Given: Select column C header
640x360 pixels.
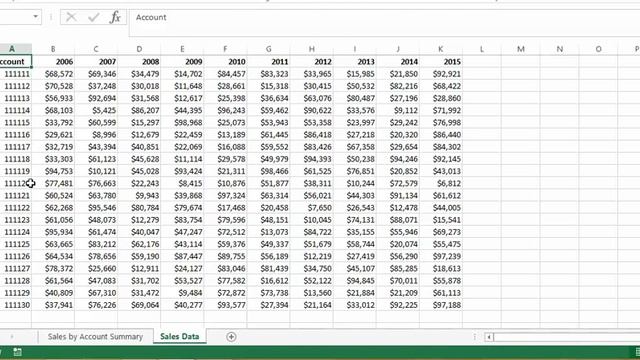Looking at the screenshot, I should 96,49.
